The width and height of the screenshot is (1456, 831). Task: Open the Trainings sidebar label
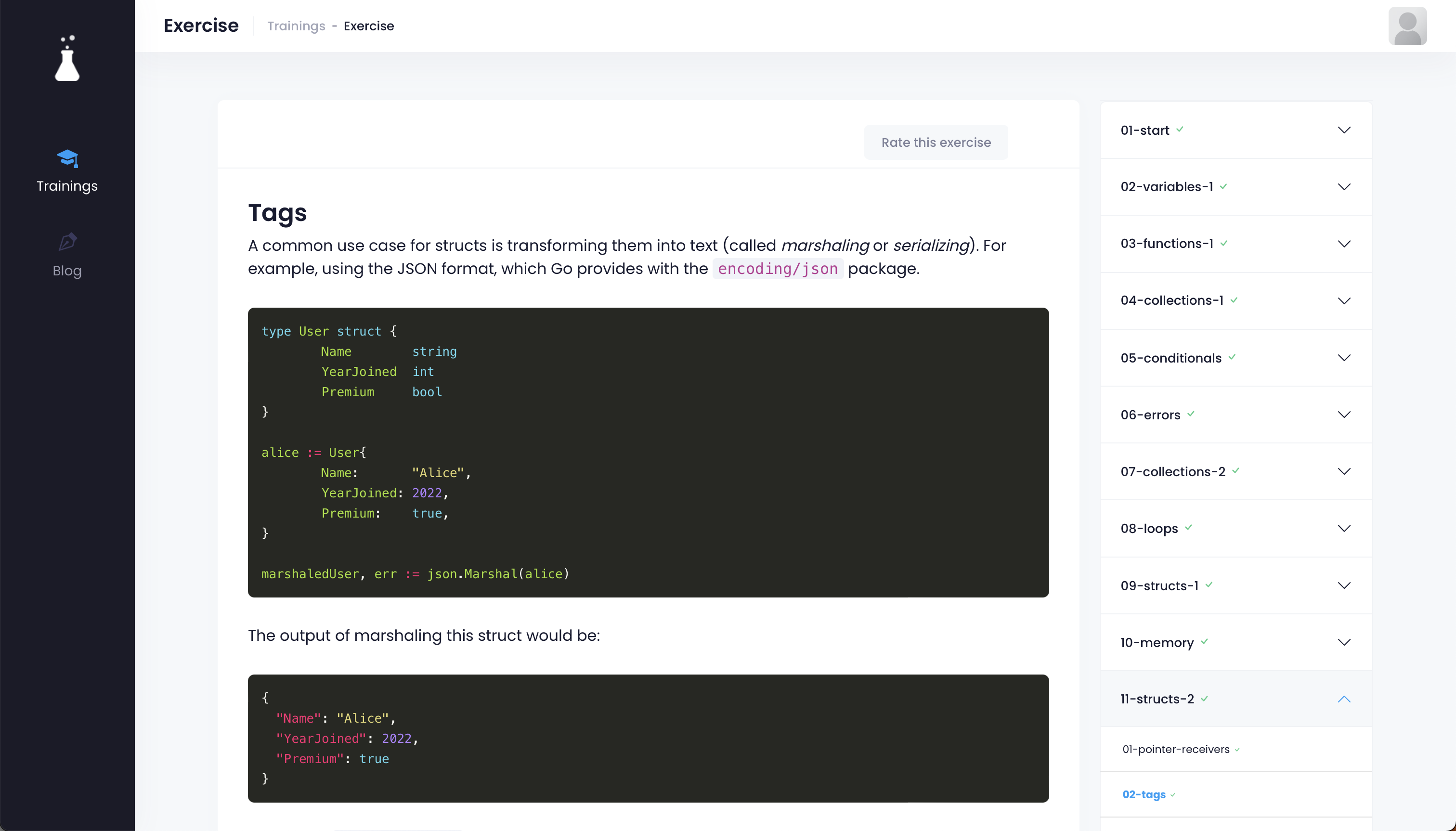67,186
